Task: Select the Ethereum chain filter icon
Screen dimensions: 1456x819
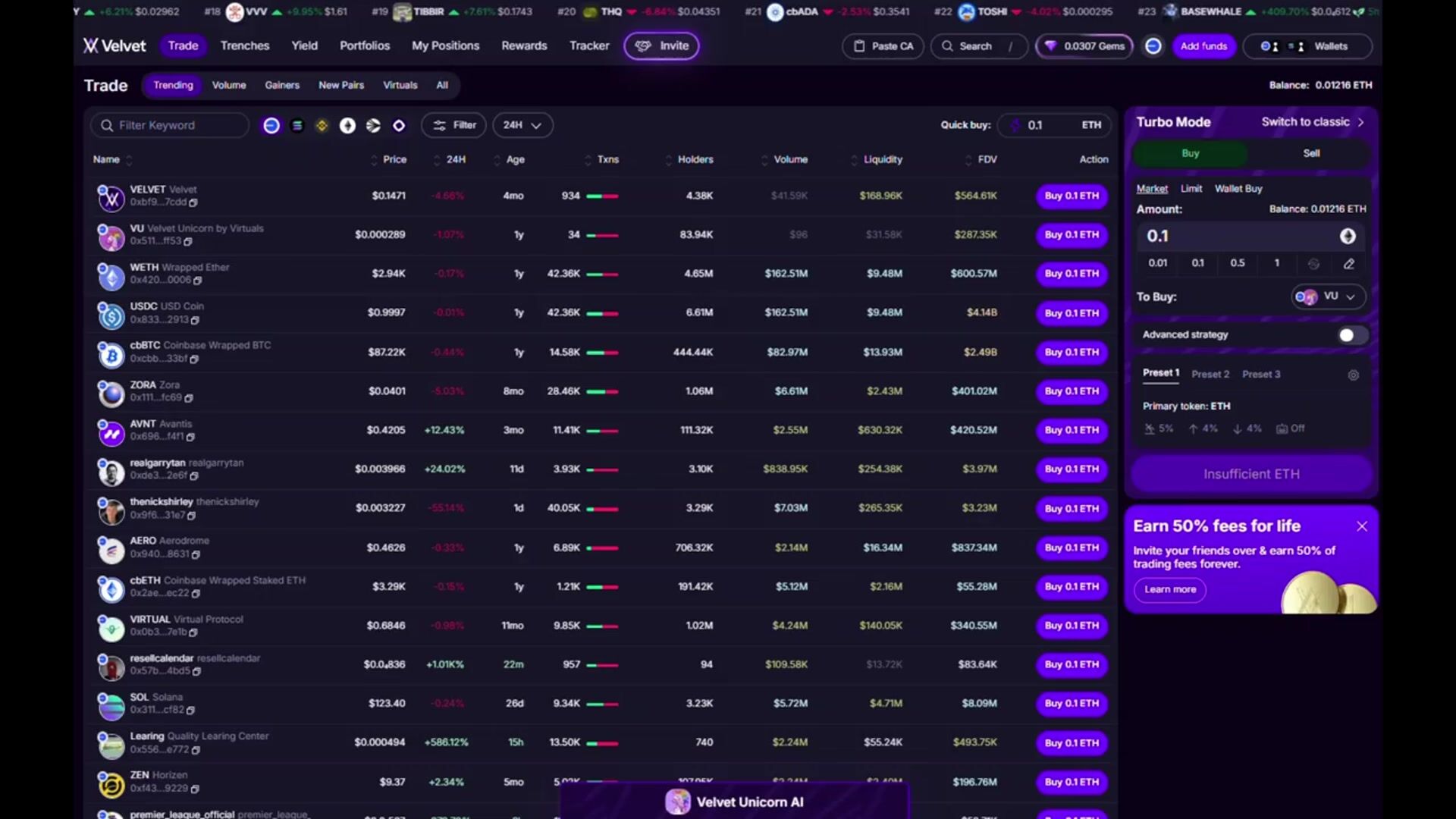Action: [347, 126]
